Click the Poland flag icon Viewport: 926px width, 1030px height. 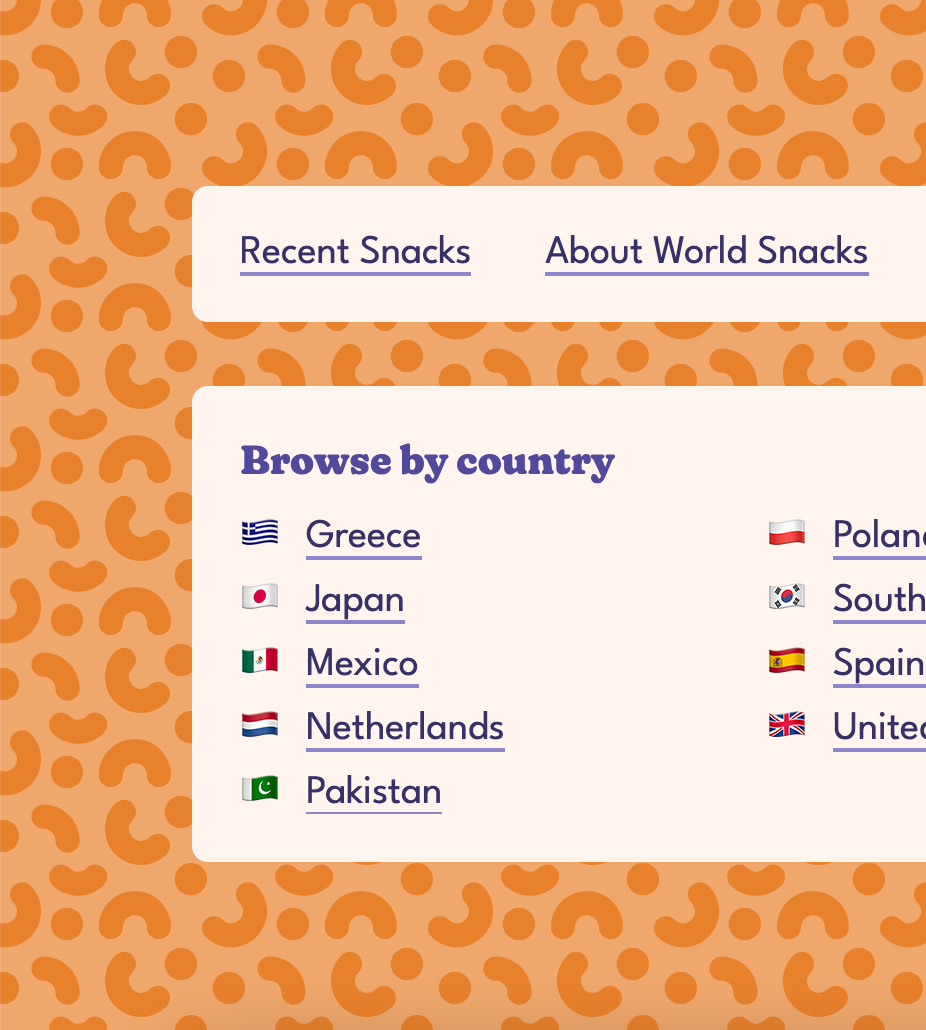787,534
